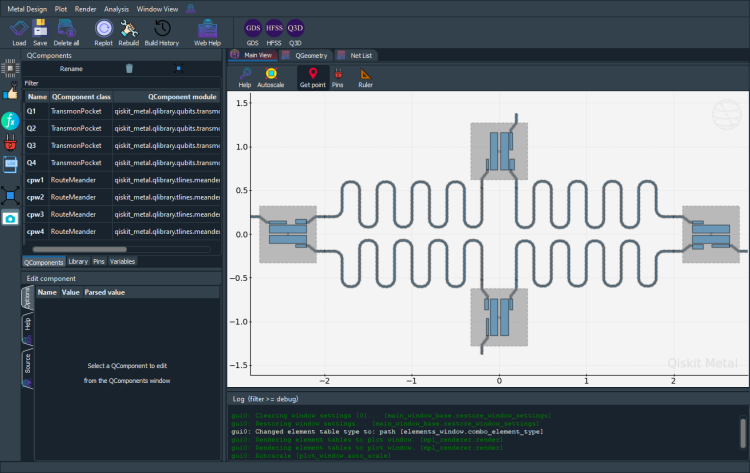Click the trash icon next to Rename
Screen dimensions: 750x473
tap(129, 68)
